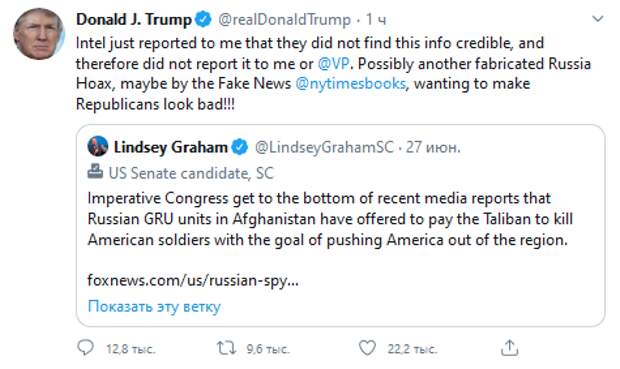Click Lindsey Graham's verified badge icon
620x369 pixels.
[240, 148]
